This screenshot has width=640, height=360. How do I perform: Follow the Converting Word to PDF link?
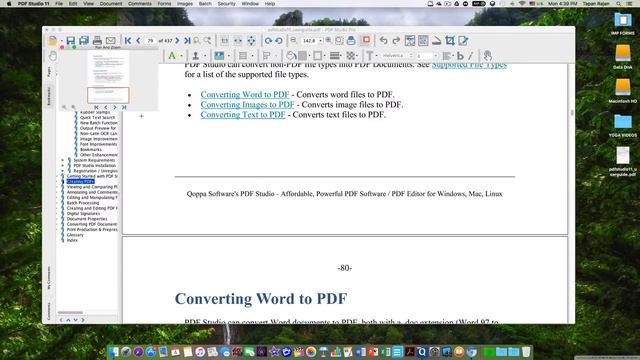pos(244,94)
